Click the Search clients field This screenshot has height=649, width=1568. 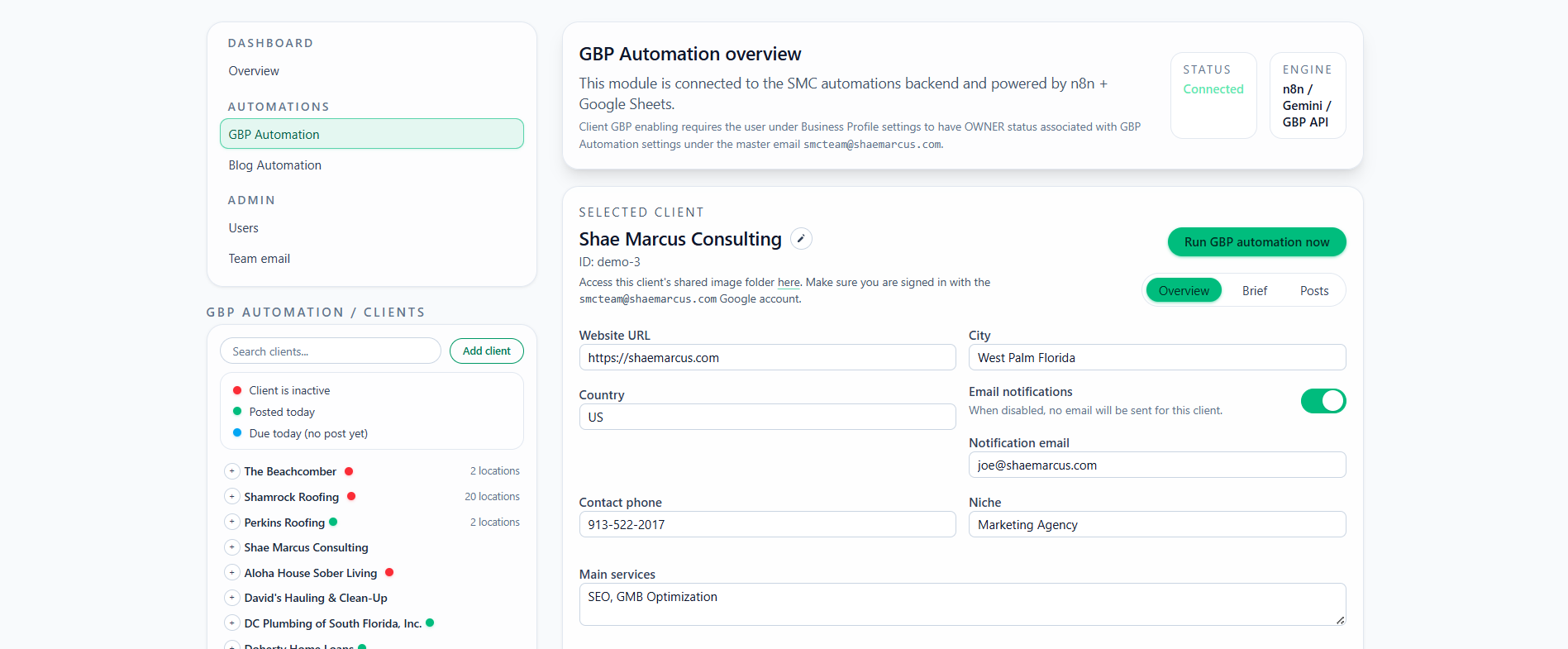tap(331, 351)
